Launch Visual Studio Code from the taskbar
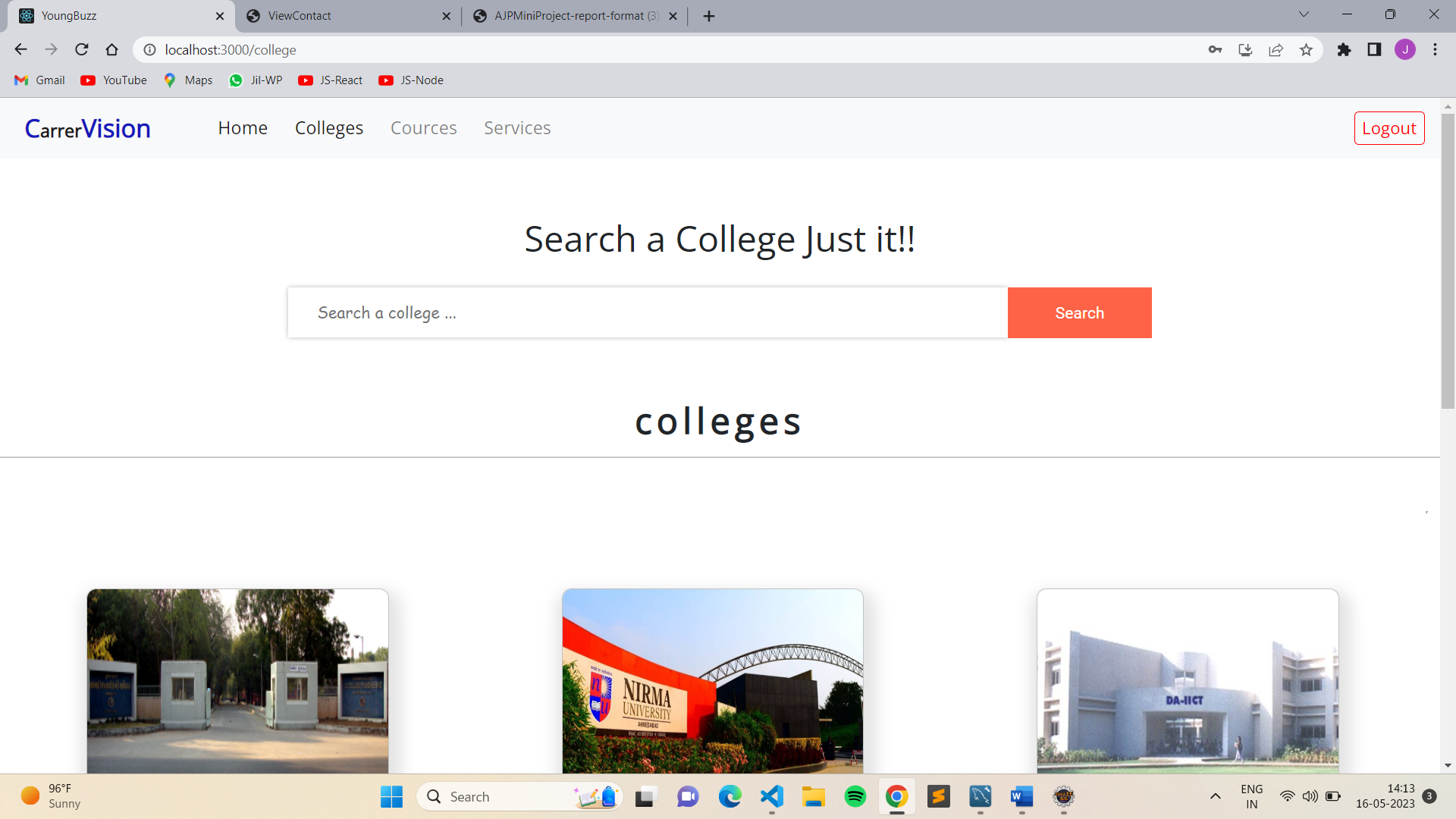This screenshot has width=1456, height=819. (771, 796)
